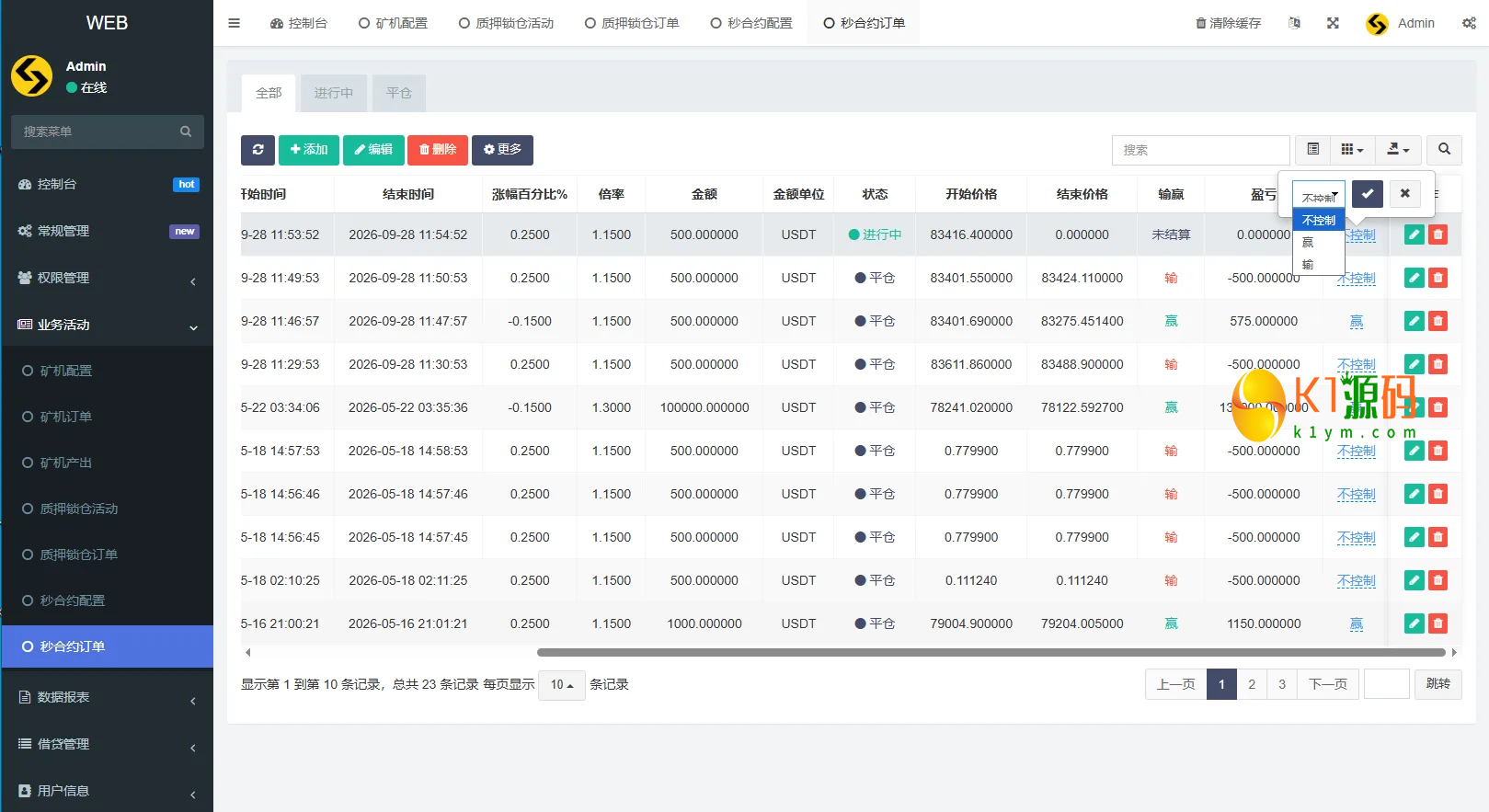This screenshot has height=812, width=1489.
Task: Click the 下一页 pagination button
Action: (x=1328, y=684)
